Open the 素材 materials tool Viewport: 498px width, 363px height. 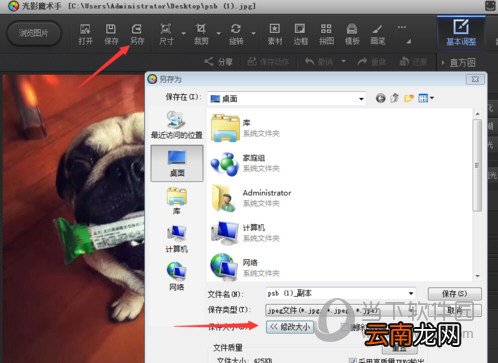point(275,34)
